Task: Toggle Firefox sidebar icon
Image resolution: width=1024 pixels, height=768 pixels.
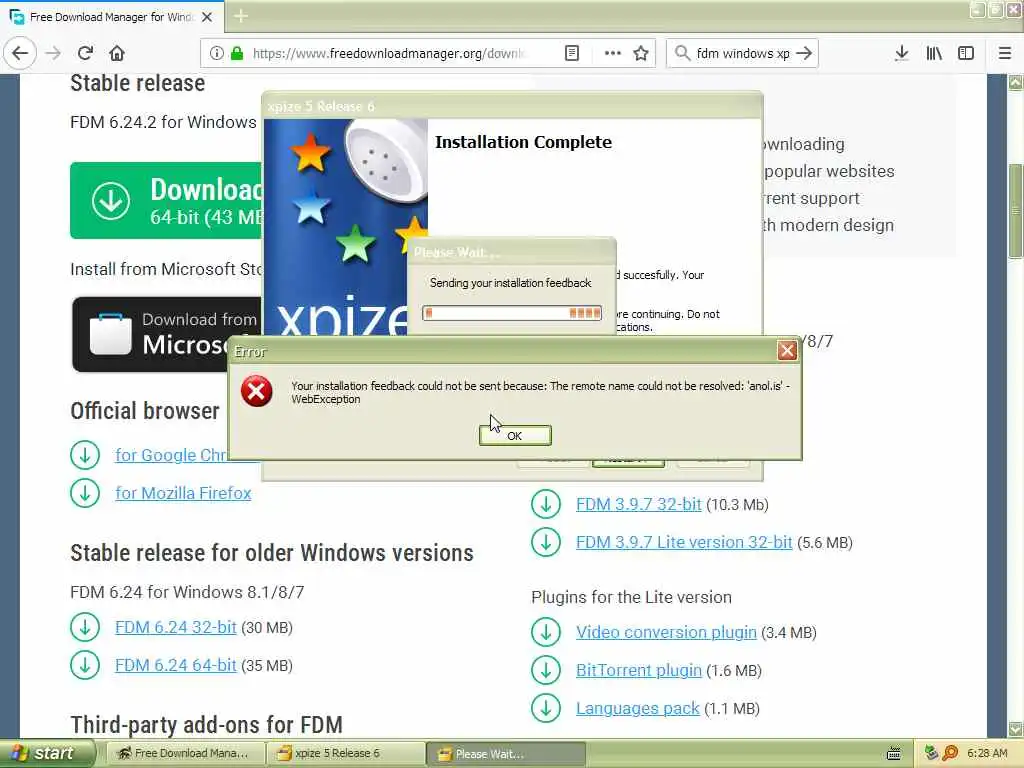Action: pyautogui.click(x=966, y=53)
